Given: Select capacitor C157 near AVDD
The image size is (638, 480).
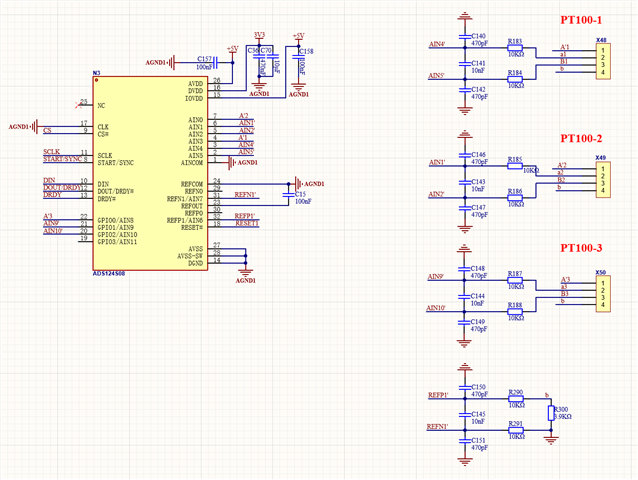Looking at the screenshot, I should (x=216, y=63).
